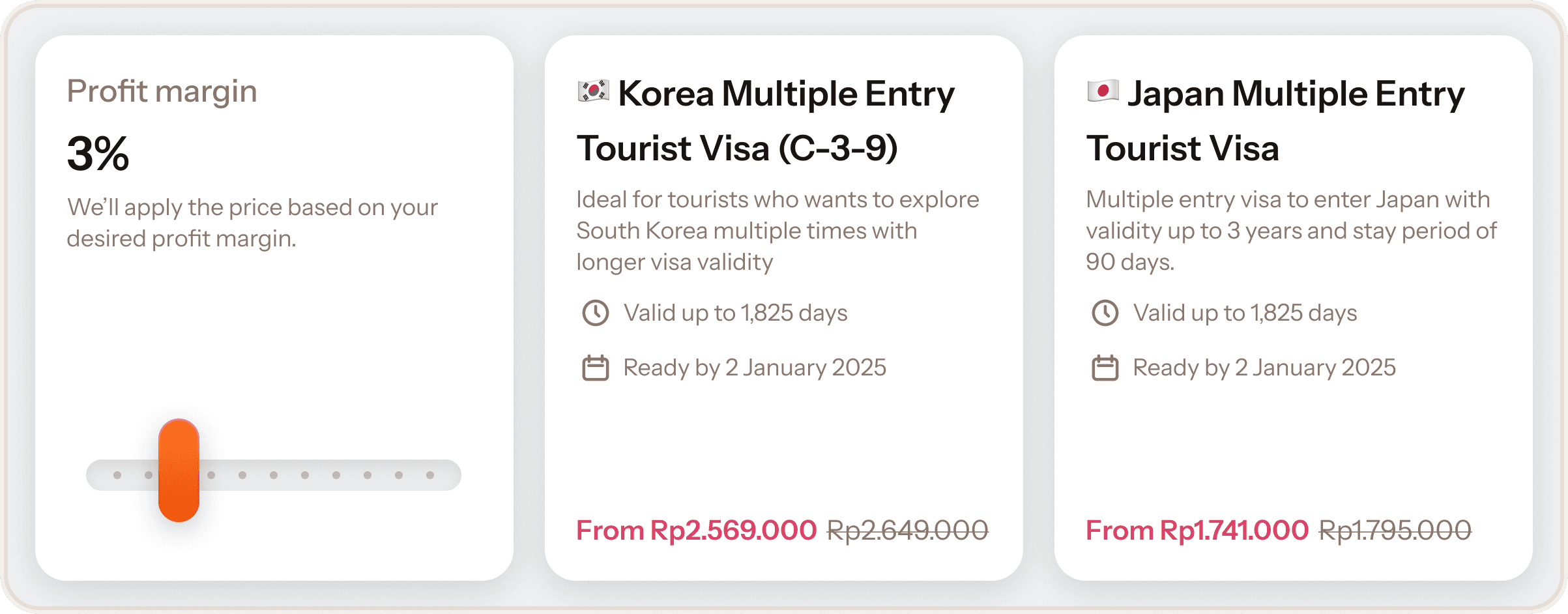The height and width of the screenshot is (614, 1568).
Task: Click Korea card's Ready by 2 January 2025
Action: click(x=755, y=368)
